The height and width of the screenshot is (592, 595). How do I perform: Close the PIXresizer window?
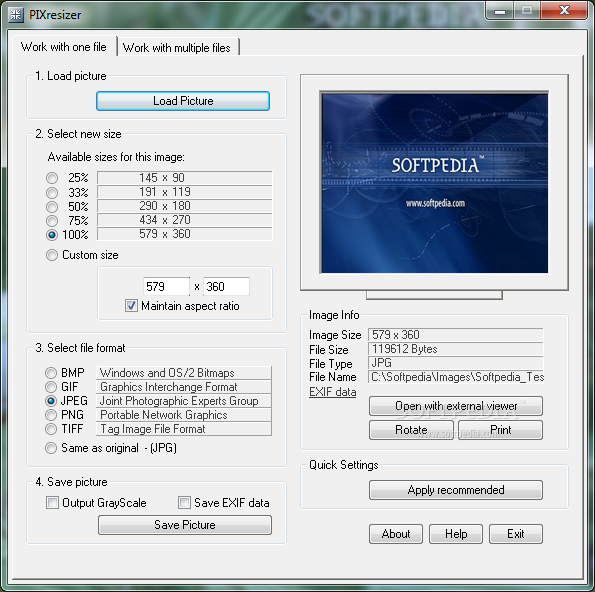(x=564, y=11)
